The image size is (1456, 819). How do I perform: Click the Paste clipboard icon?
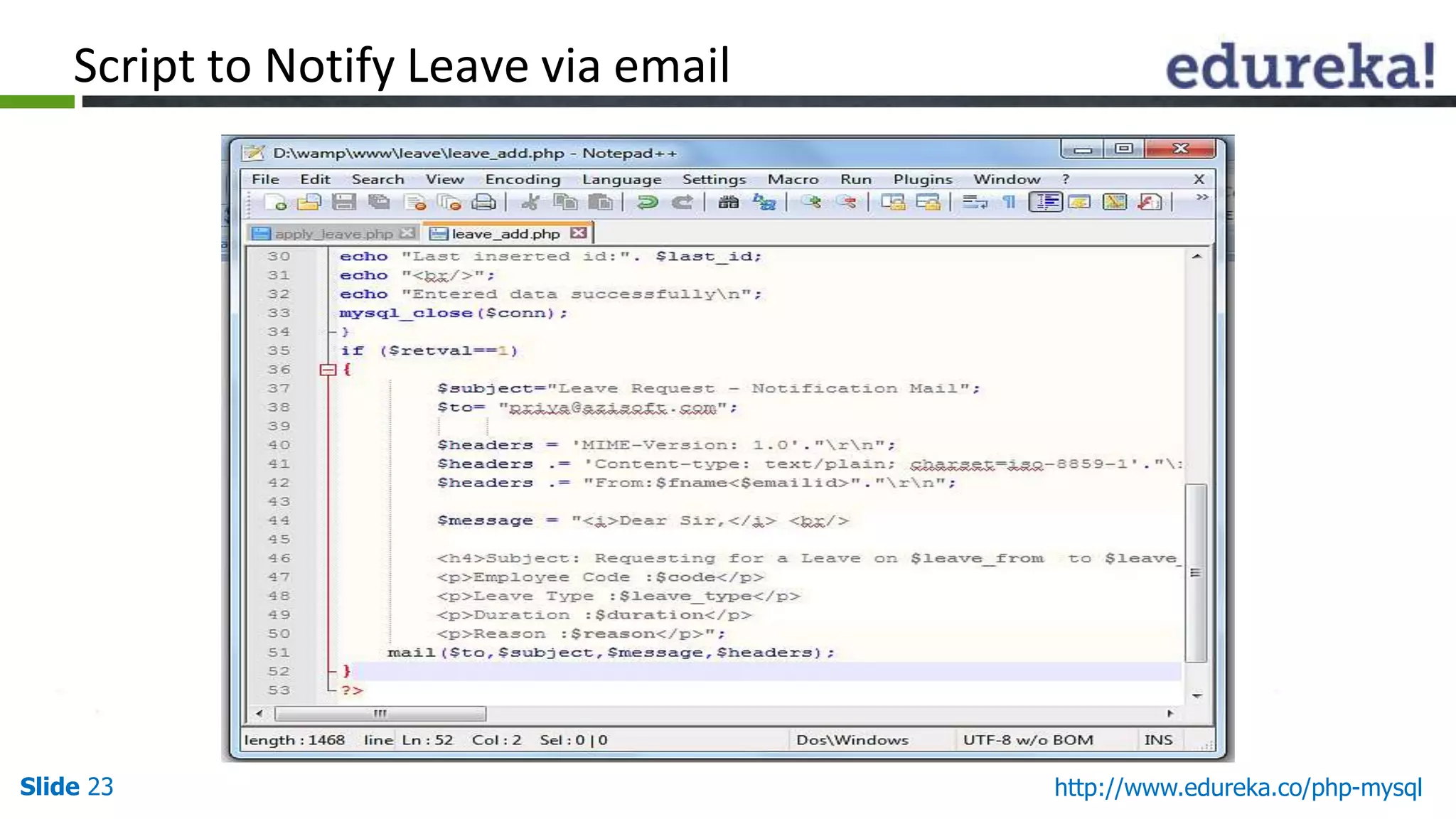tap(601, 203)
